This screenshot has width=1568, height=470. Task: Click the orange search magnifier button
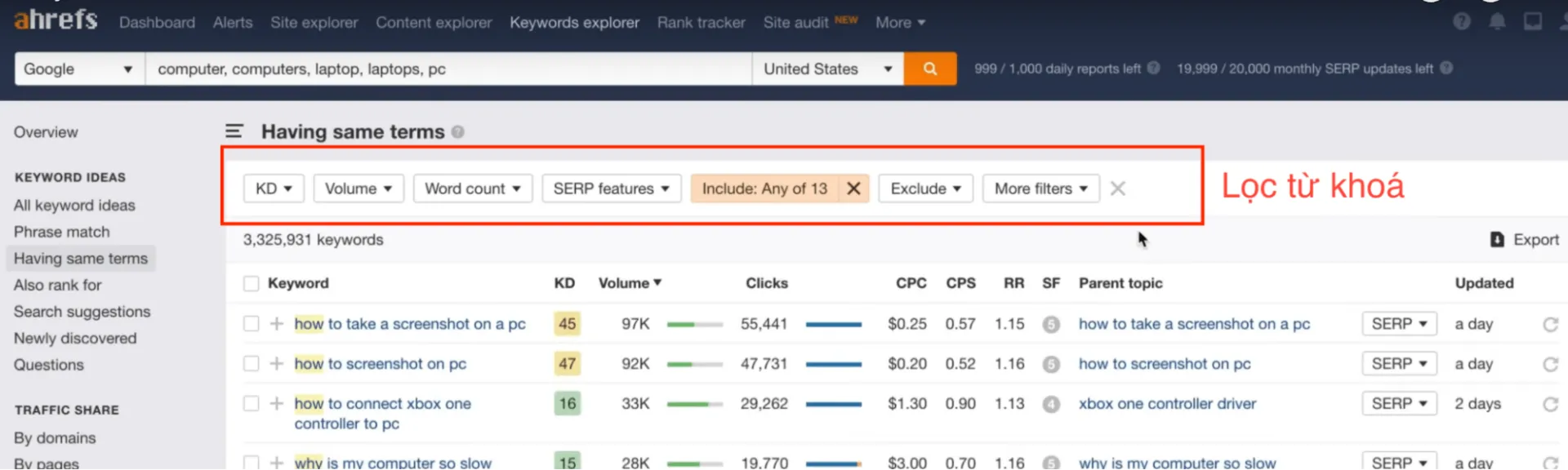pos(929,69)
